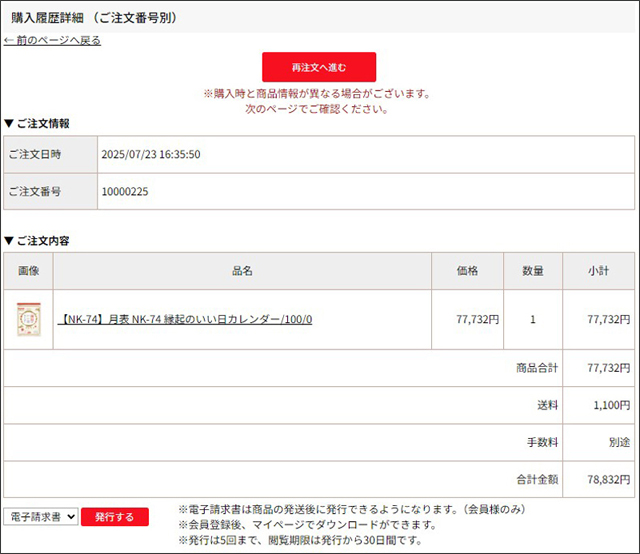This screenshot has width=640, height=554.
Task: Click the 送料 label
Action: pos(547,405)
